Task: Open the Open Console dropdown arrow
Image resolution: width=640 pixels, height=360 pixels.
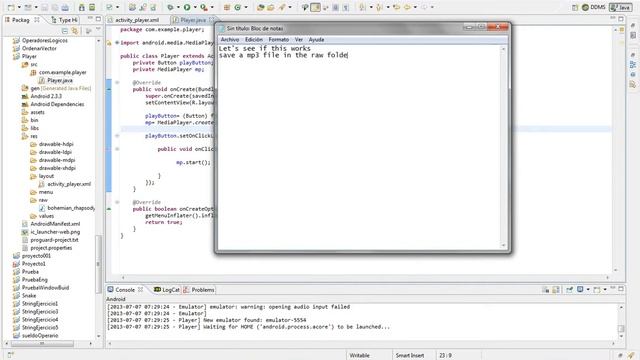Action: (x=605, y=290)
